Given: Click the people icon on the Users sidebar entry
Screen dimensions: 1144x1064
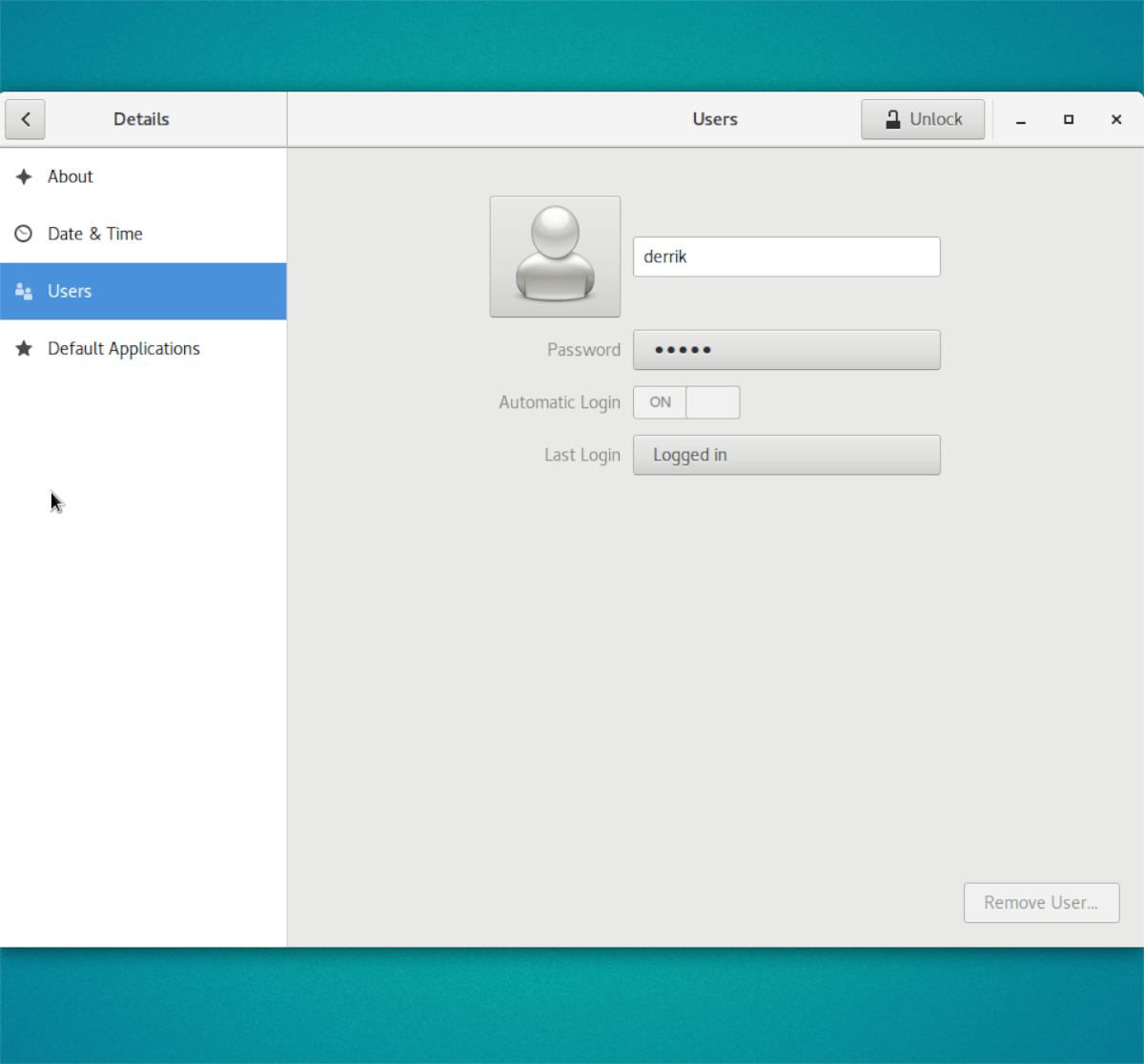Looking at the screenshot, I should coord(23,292).
